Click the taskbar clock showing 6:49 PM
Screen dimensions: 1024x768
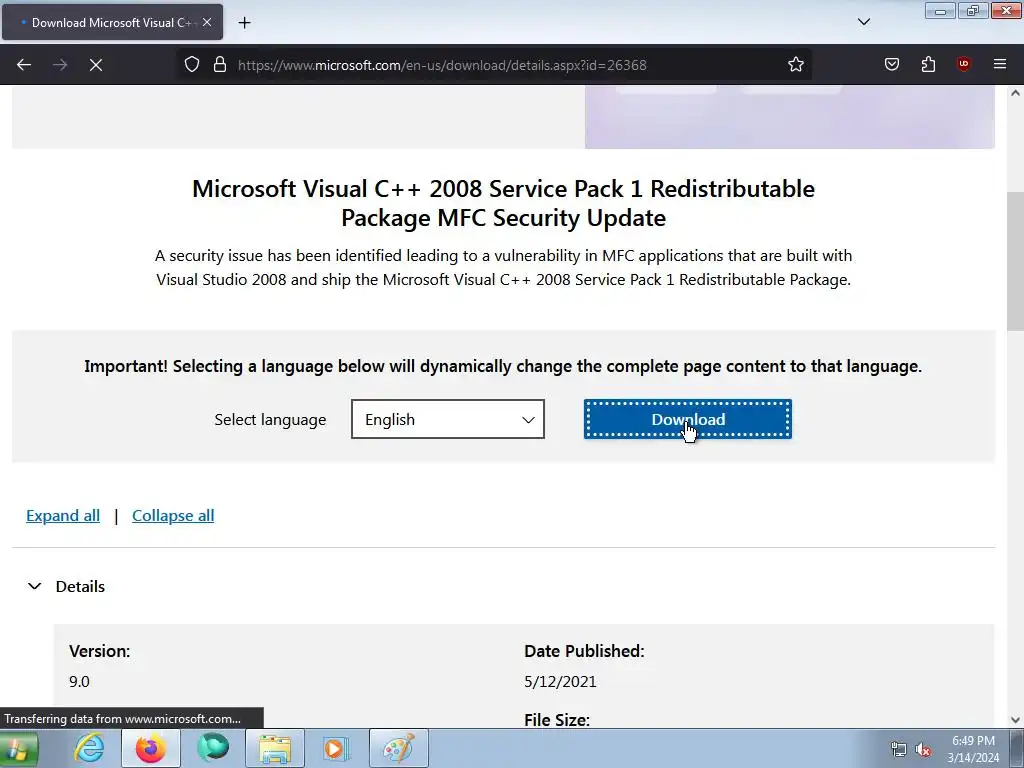point(973,749)
